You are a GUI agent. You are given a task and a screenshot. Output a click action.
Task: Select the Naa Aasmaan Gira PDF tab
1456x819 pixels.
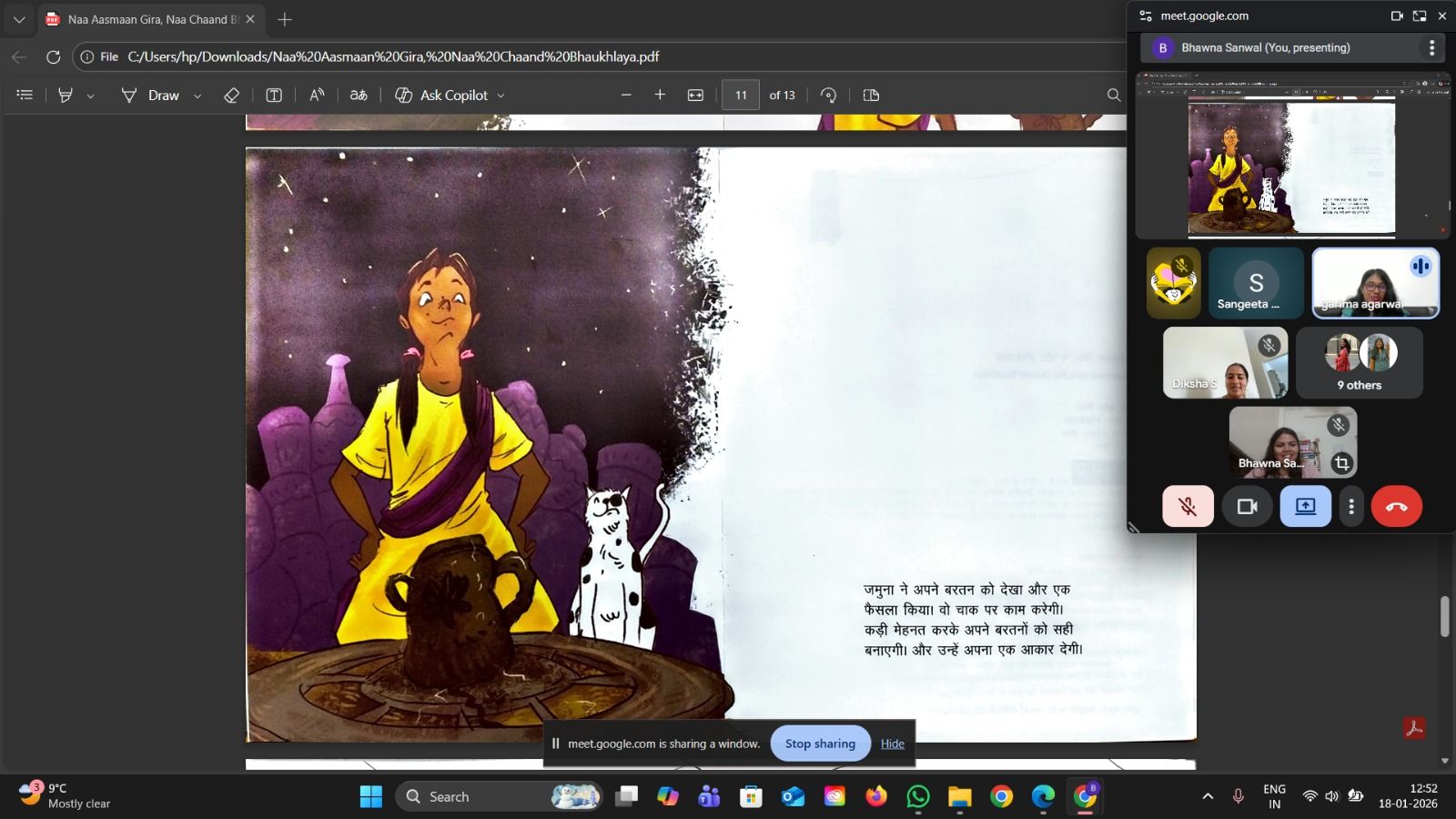click(151, 19)
